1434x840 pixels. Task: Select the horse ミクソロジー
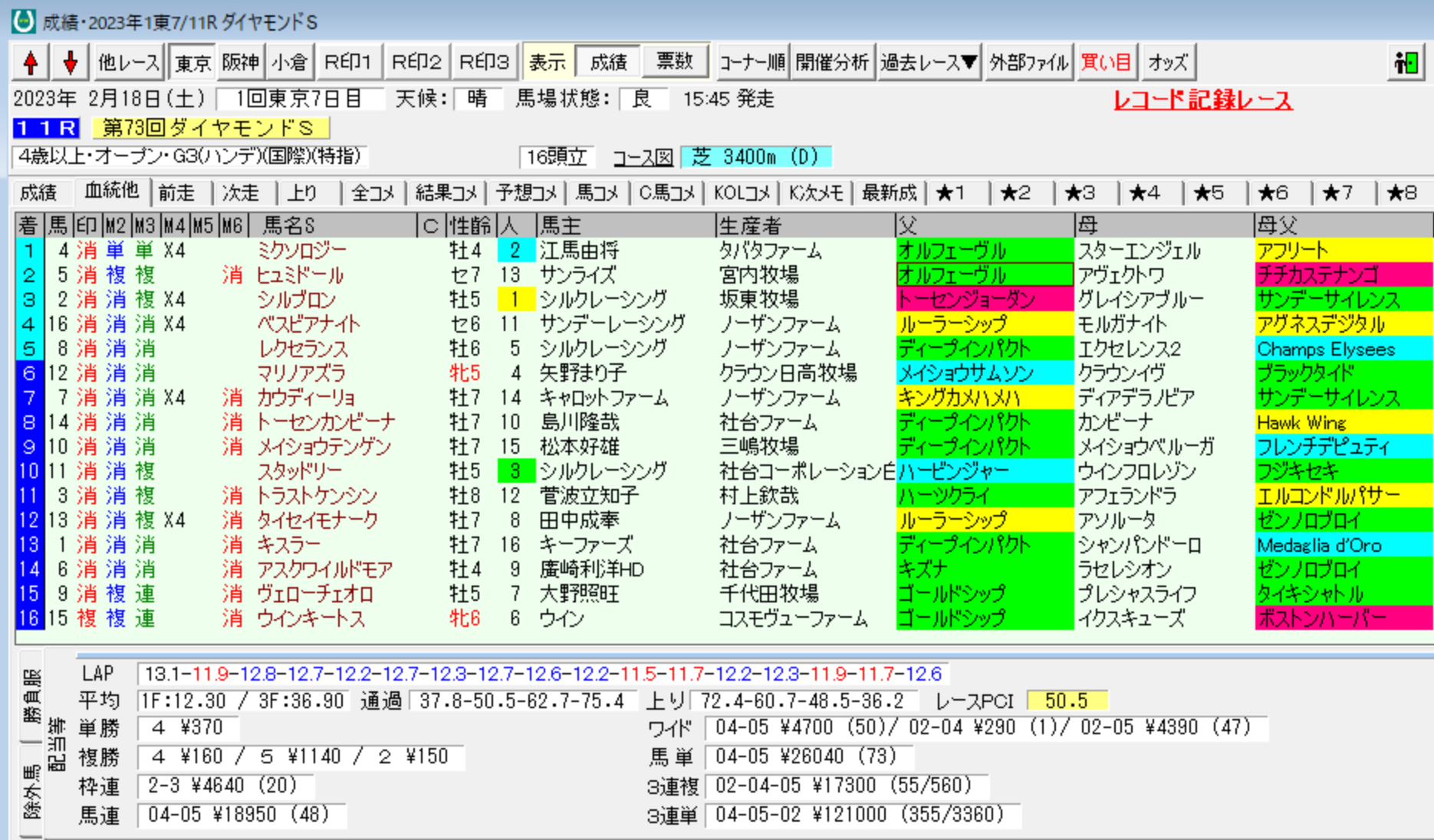[x=301, y=251]
